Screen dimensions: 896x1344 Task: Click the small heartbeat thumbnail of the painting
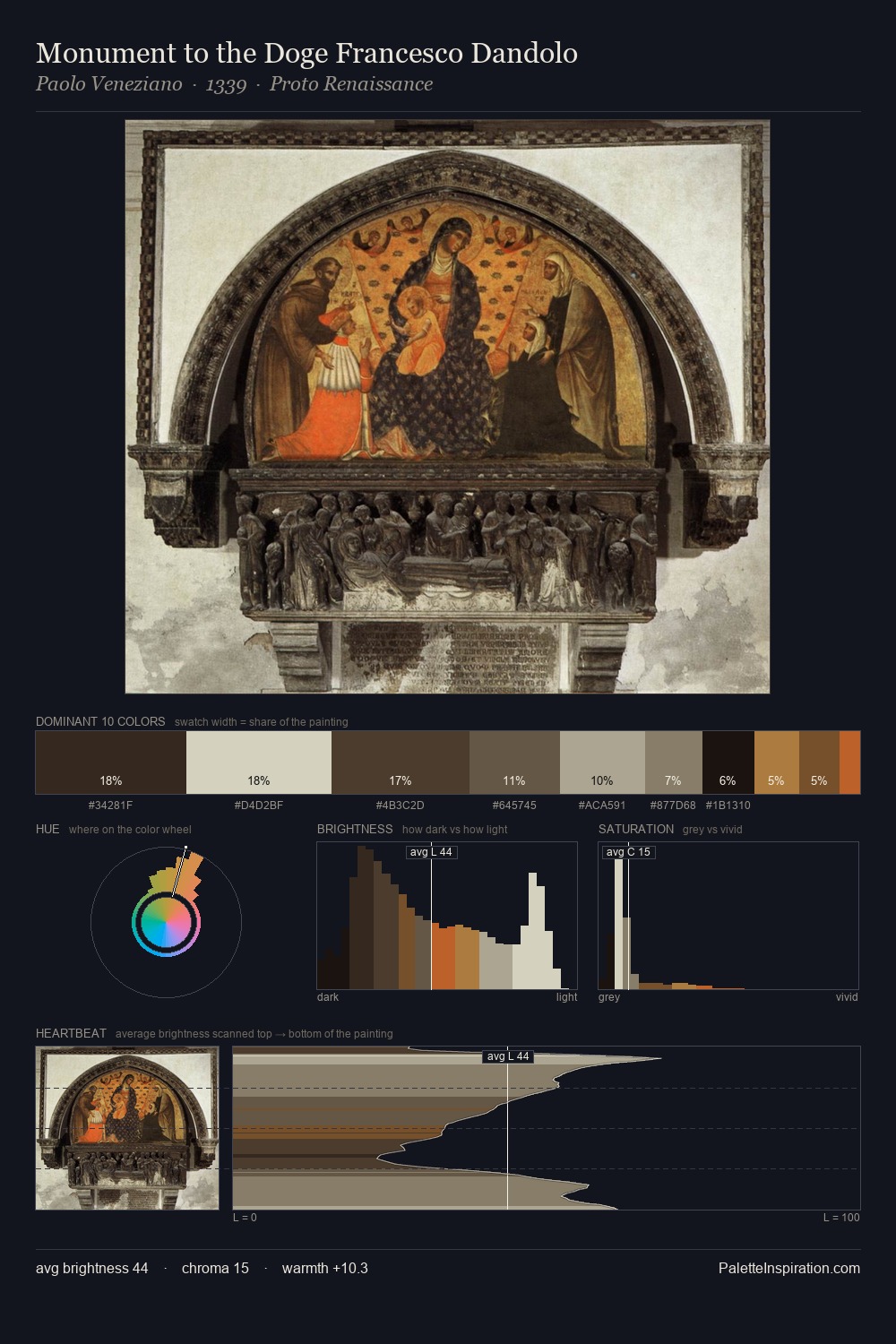[x=127, y=1128]
